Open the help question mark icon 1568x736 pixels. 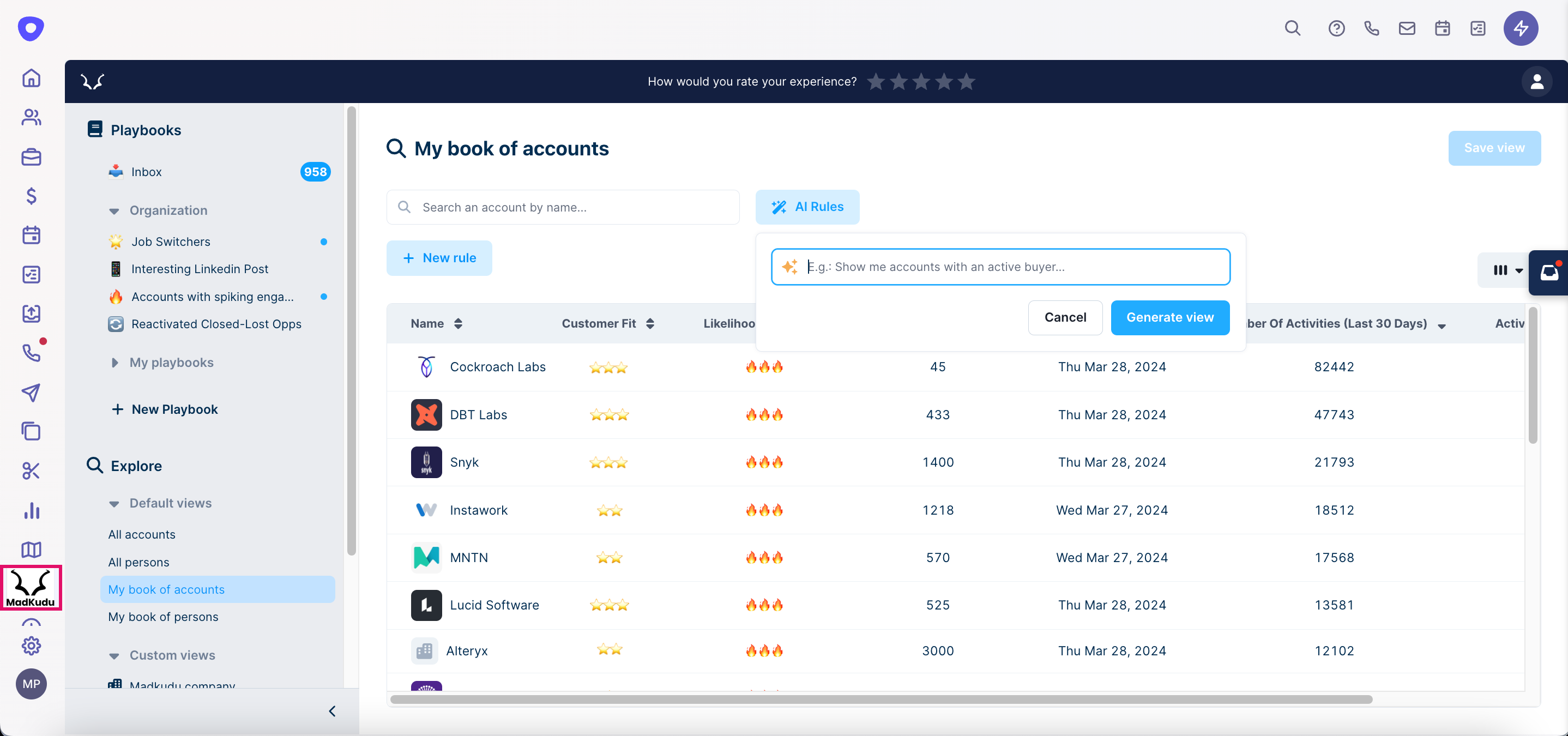click(x=1336, y=28)
